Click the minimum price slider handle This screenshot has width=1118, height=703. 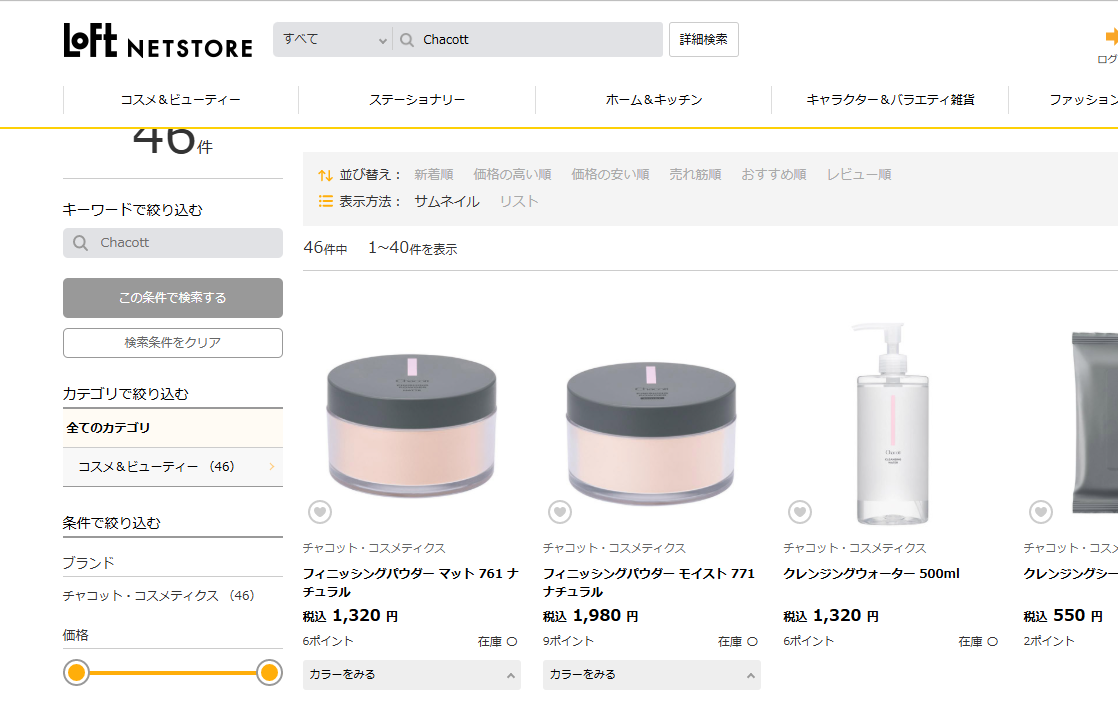tap(76, 672)
